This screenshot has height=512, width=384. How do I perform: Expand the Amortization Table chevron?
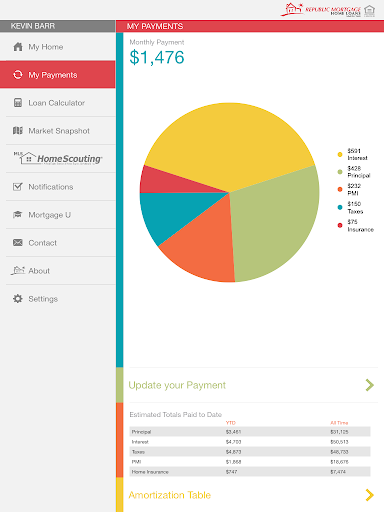pos(370,495)
